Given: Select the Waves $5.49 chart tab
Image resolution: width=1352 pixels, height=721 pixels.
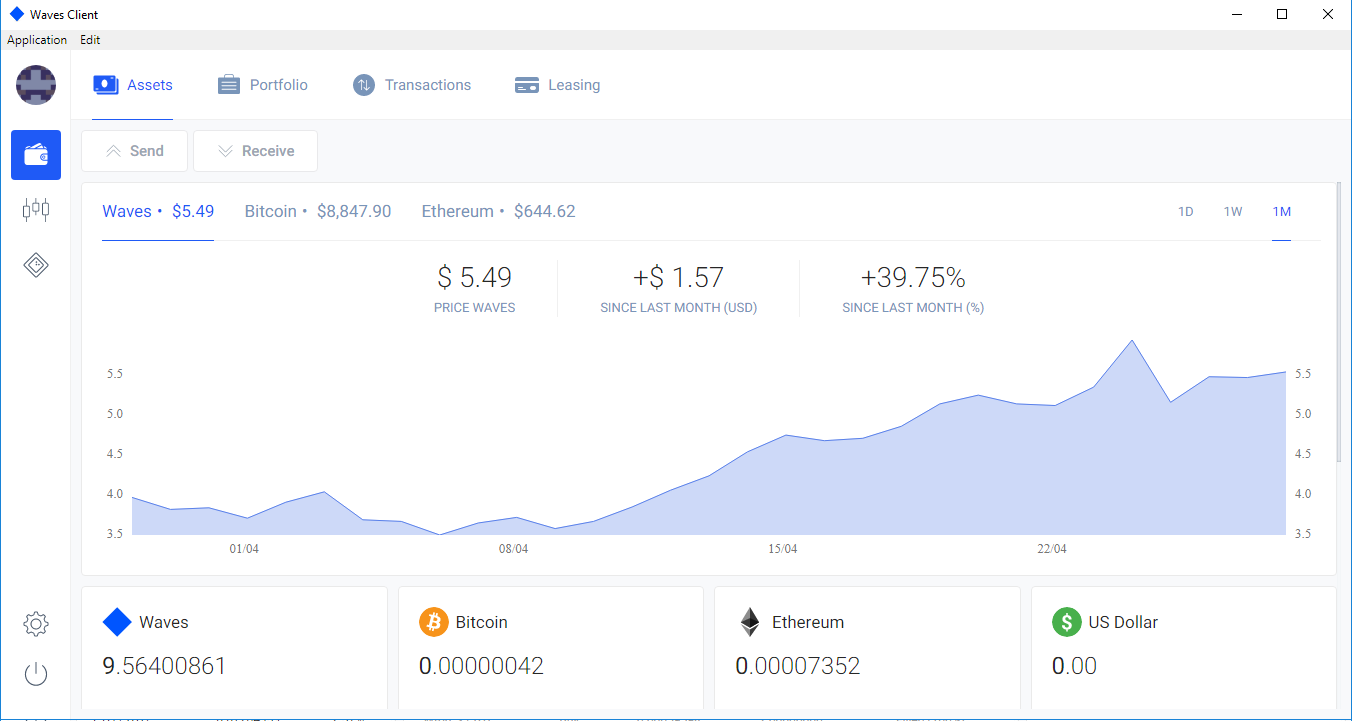Looking at the screenshot, I should pyautogui.click(x=158, y=211).
